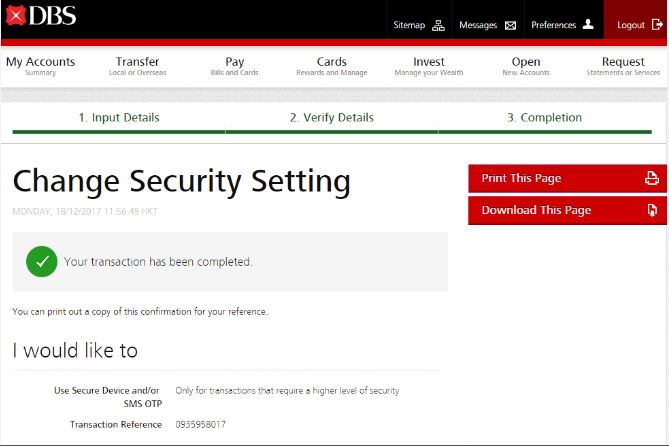Click the Sitemap hierarchy icon
669x446 pixels.
click(x=438, y=25)
